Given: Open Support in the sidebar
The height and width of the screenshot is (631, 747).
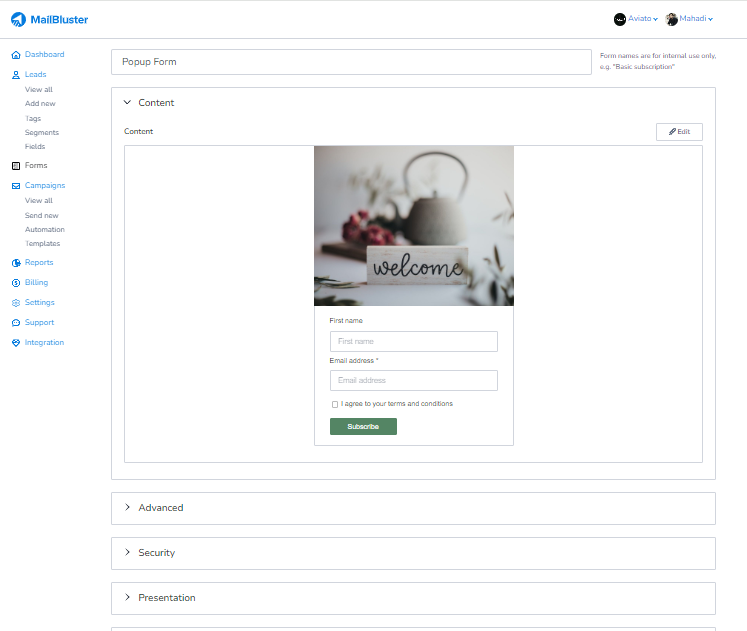Looking at the screenshot, I should tap(40, 322).
